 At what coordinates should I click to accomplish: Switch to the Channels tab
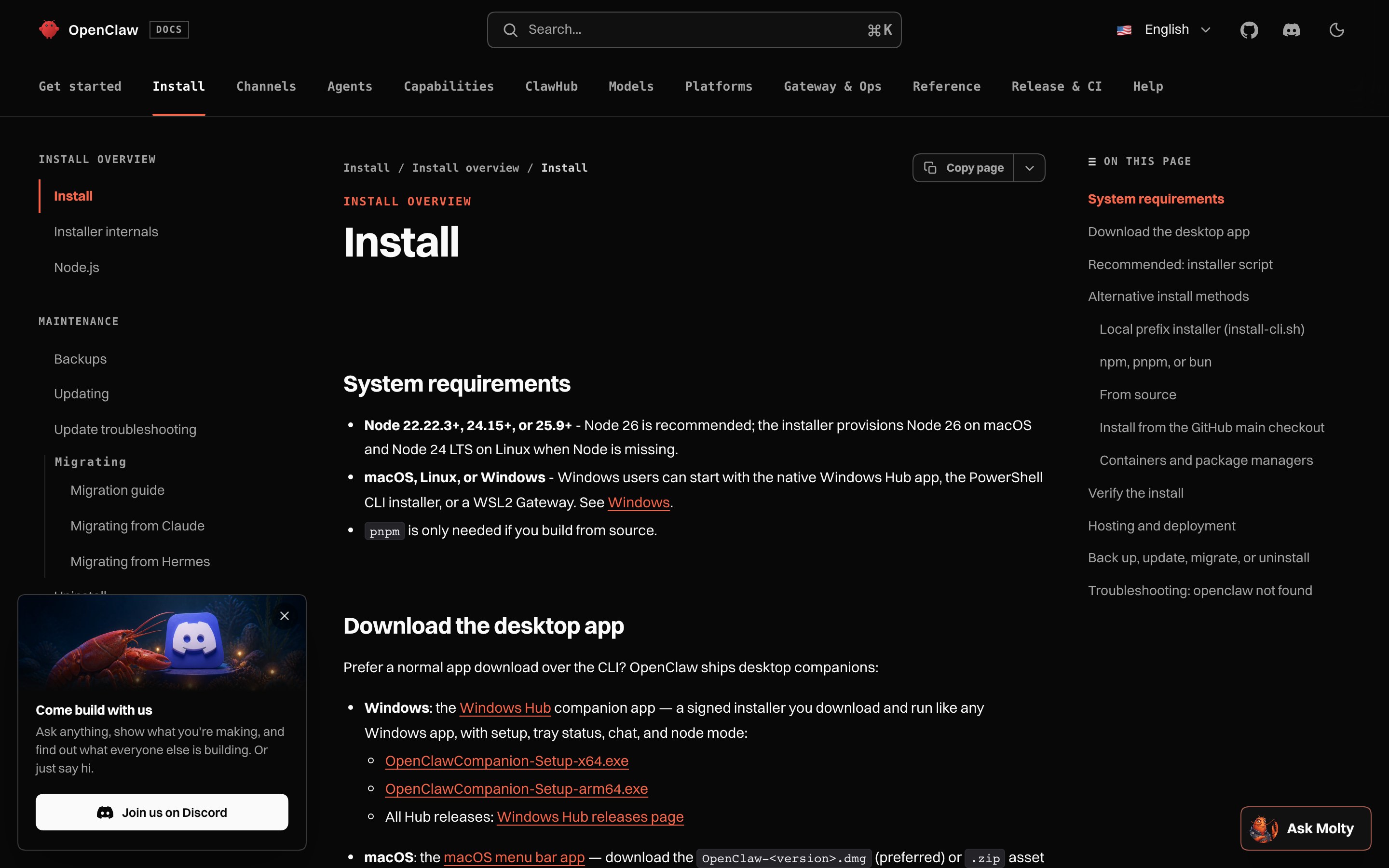pos(266,86)
